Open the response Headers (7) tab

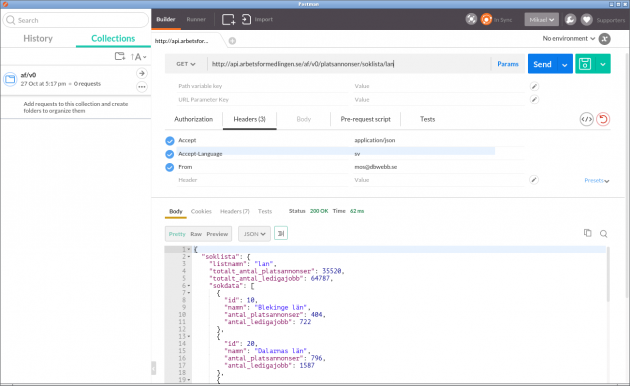coord(235,211)
